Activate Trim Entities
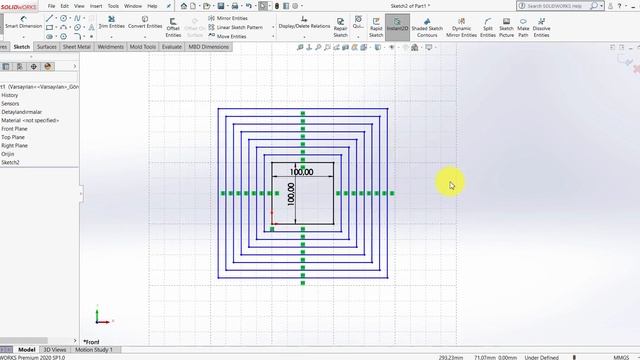Image resolution: width=640 pixels, height=360 pixels. pos(111,22)
